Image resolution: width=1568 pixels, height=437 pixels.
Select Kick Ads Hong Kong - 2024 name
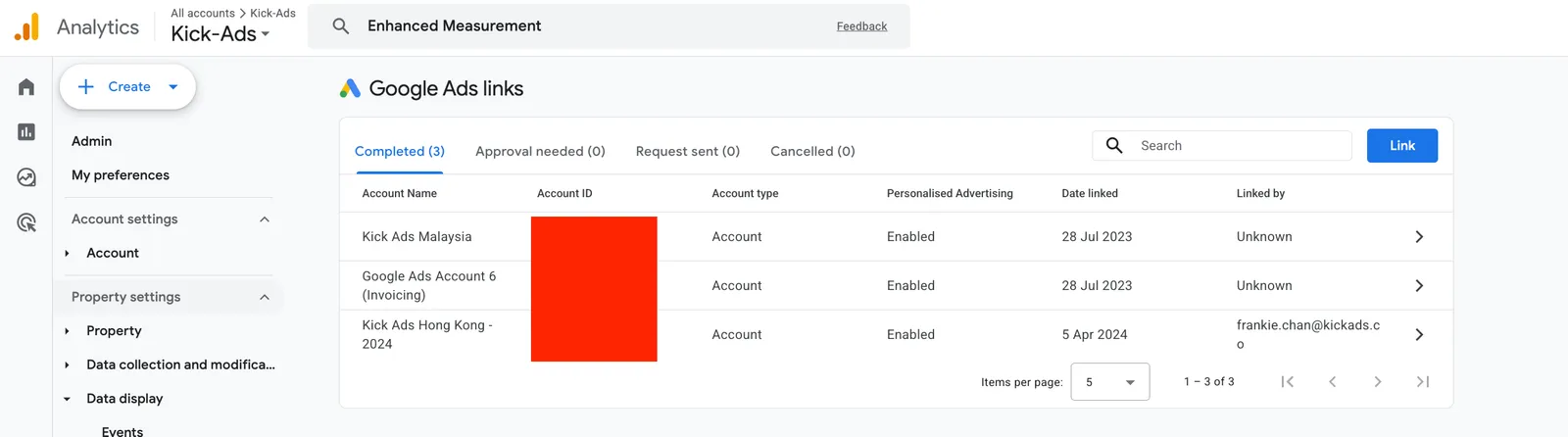point(427,334)
